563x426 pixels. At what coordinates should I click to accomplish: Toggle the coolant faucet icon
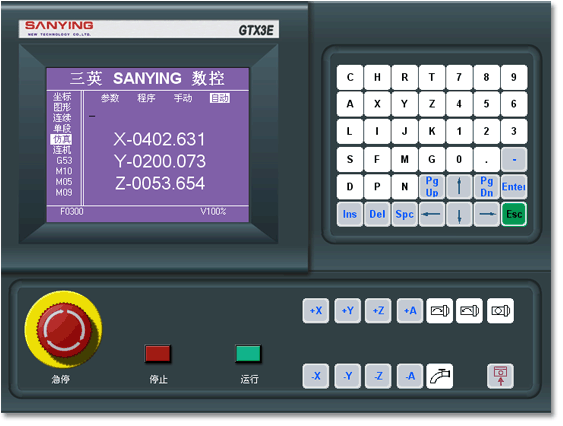click(440, 376)
